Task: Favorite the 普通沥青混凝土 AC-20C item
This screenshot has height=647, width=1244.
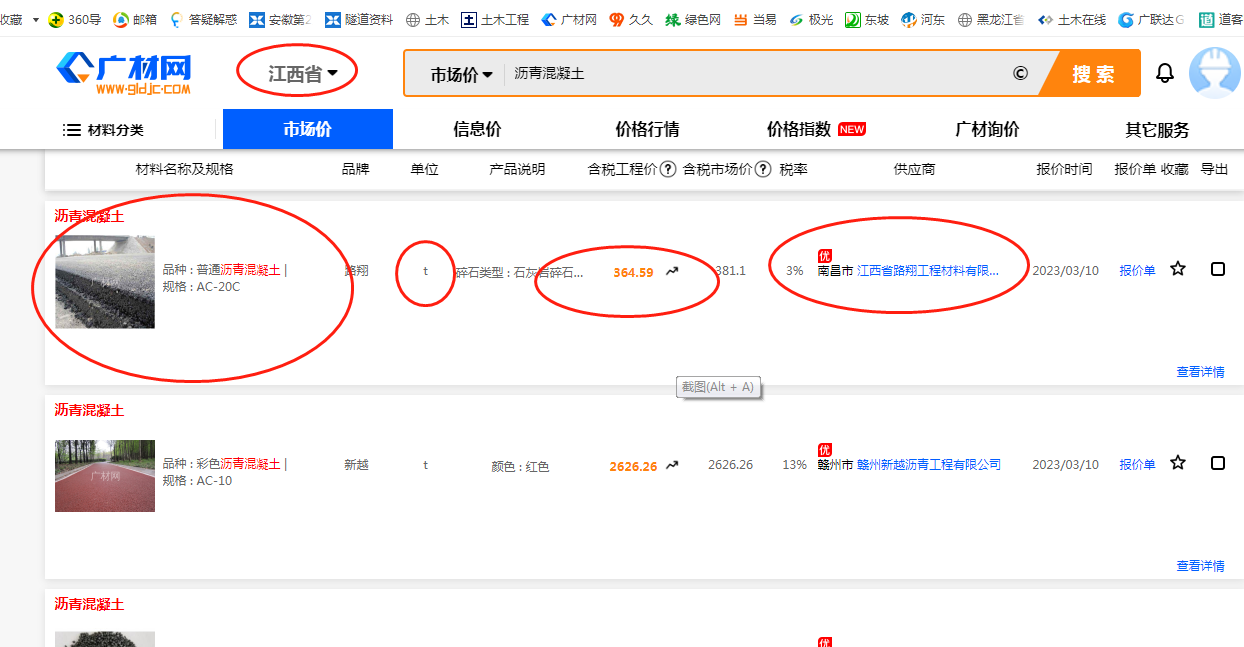Action: click(1178, 269)
